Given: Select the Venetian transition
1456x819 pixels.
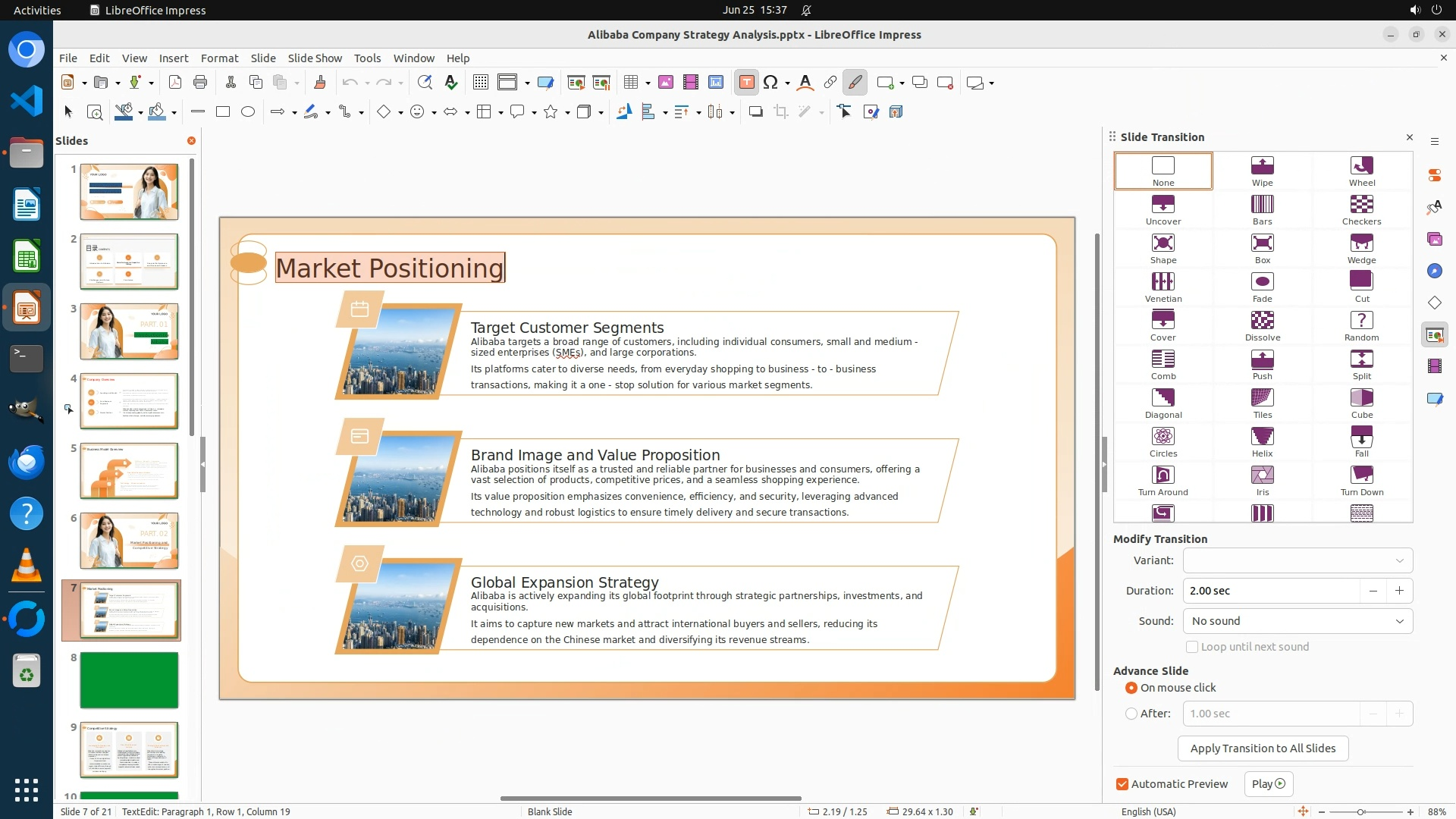Looking at the screenshot, I should click(x=1163, y=287).
